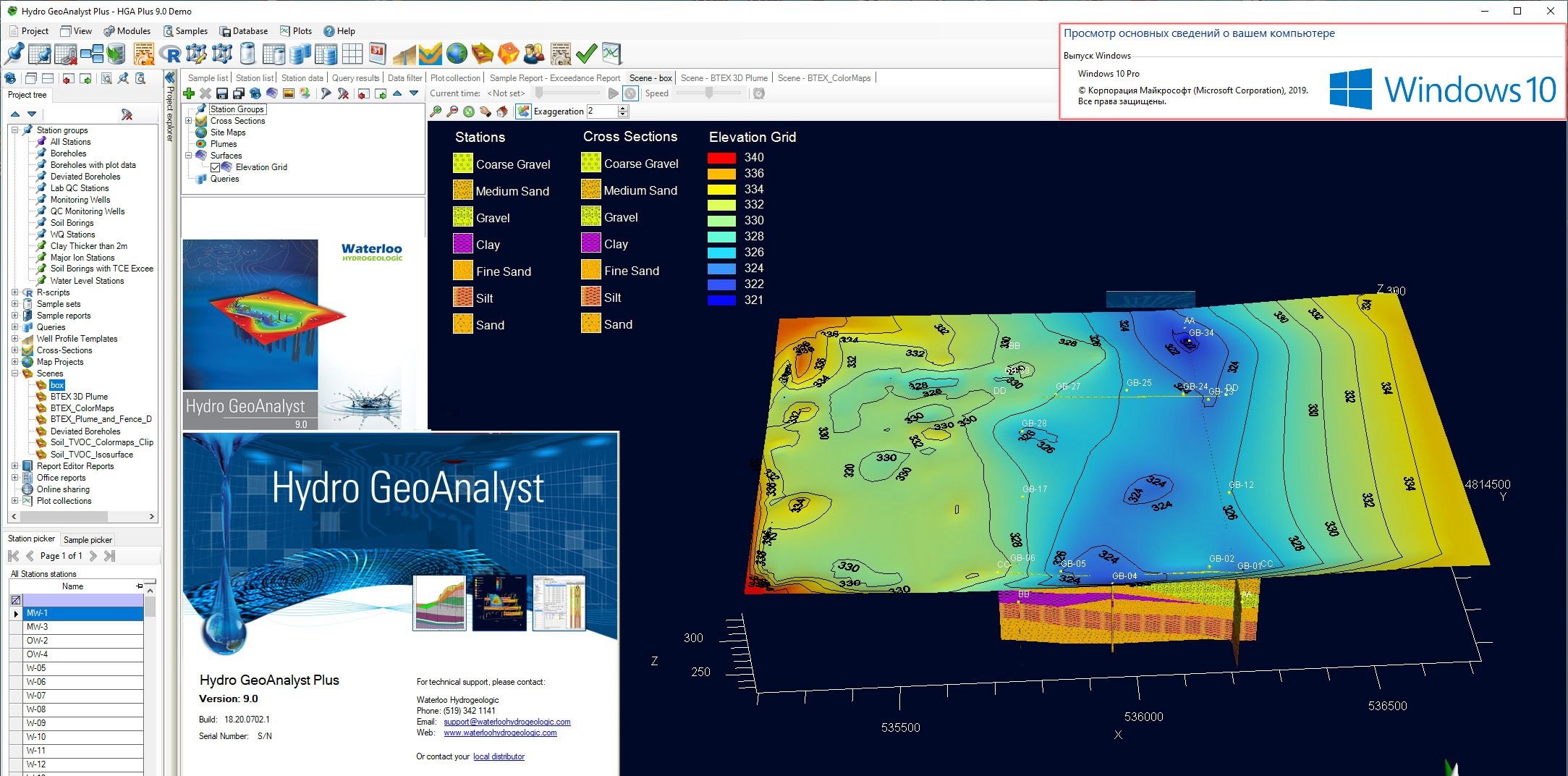This screenshot has height=776, width=1568.
Task: Click the green reset view icon in 3D viewer
Action: [469, 111]
